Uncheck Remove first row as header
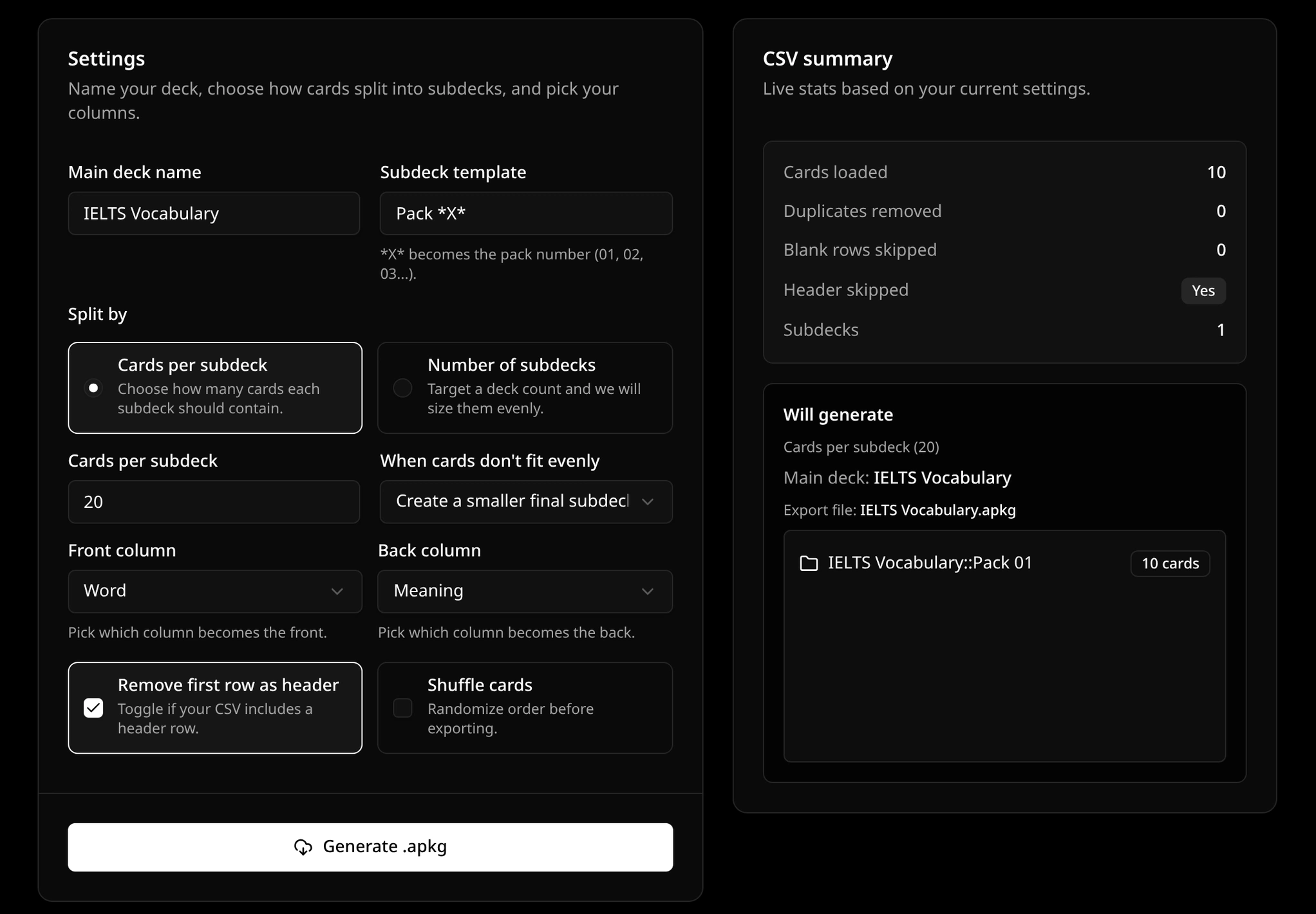This screenshot has height=914, width=1316. tap(93, 708)
